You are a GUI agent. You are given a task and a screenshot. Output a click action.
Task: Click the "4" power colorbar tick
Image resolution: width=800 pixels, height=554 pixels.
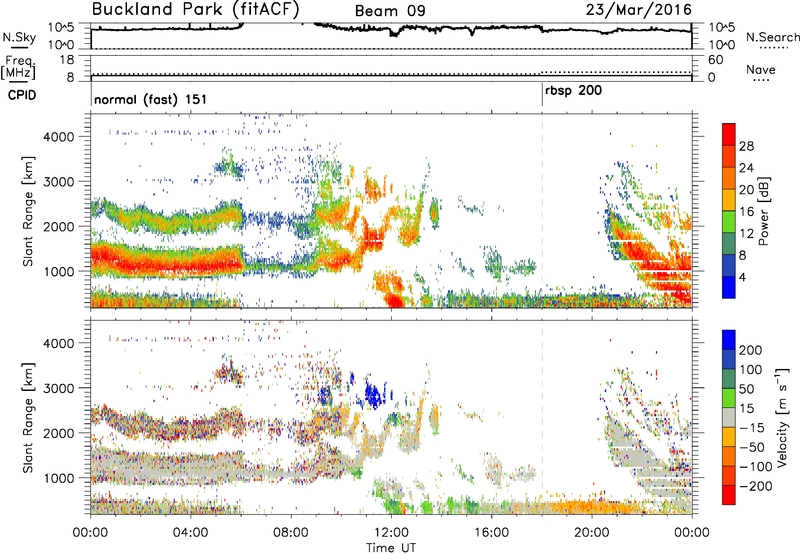pyautogui.click(x=743, y=277)
